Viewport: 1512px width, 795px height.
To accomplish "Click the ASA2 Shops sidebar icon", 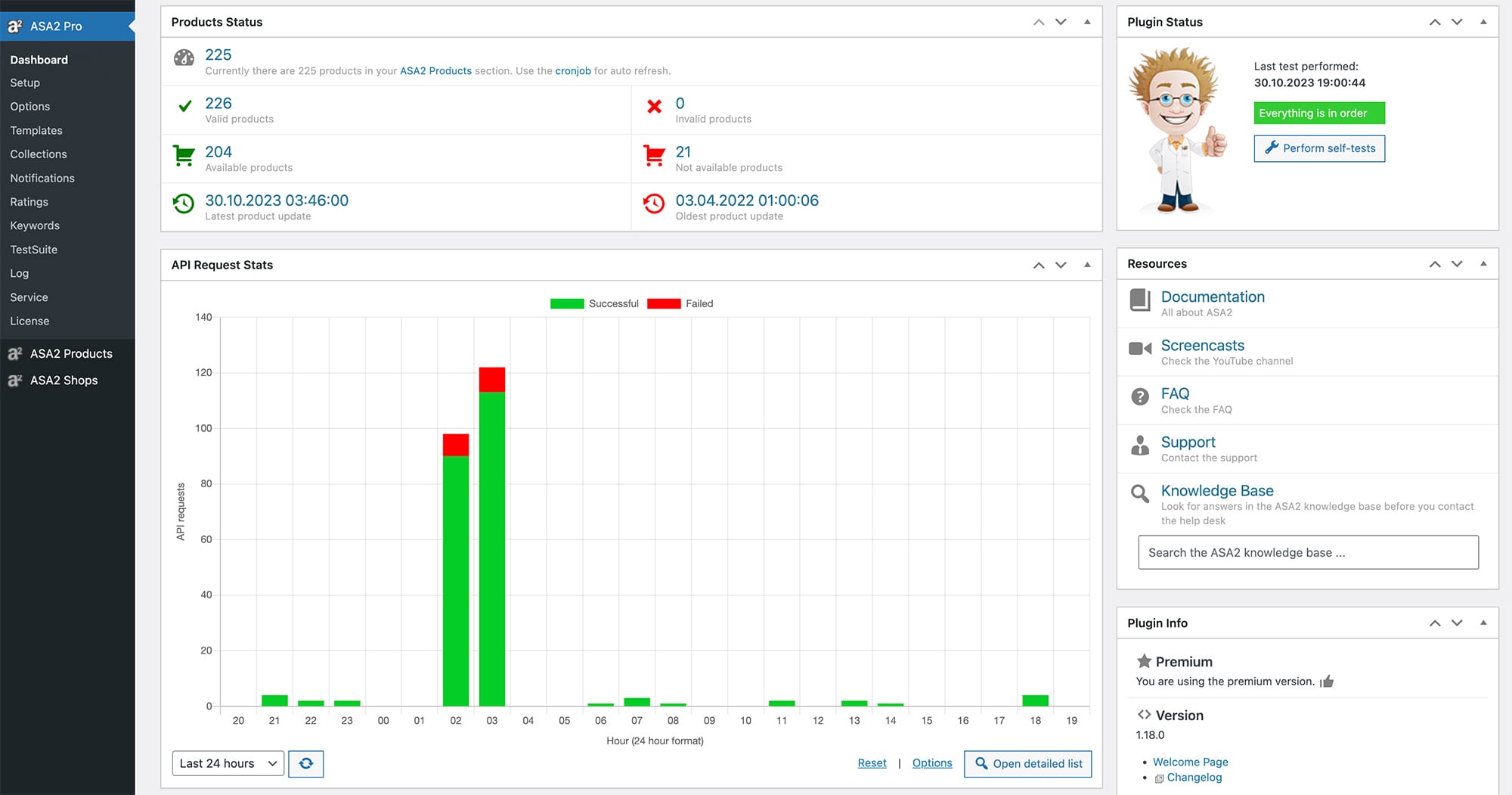I will pos(15,380).
